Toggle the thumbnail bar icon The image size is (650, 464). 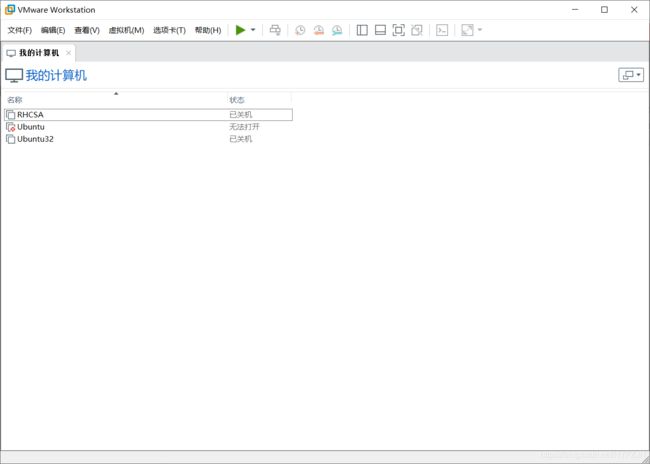point(380,30)
